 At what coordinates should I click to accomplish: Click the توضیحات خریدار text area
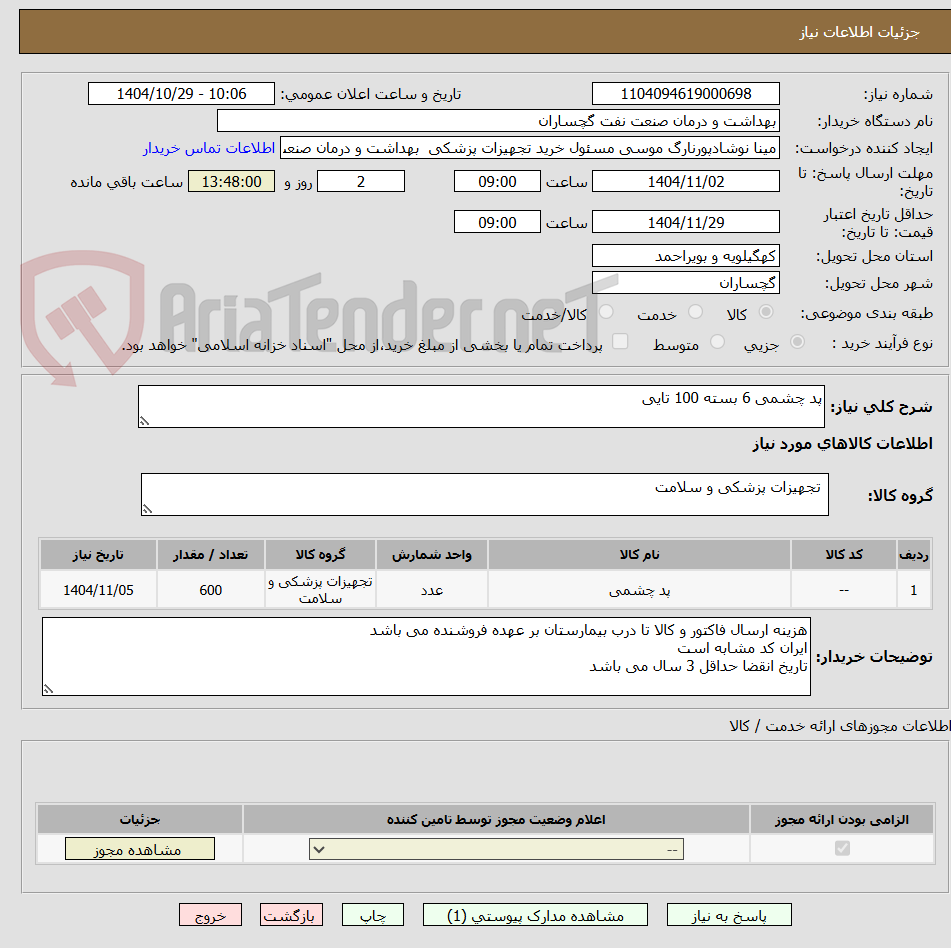(x=426, y=656)
